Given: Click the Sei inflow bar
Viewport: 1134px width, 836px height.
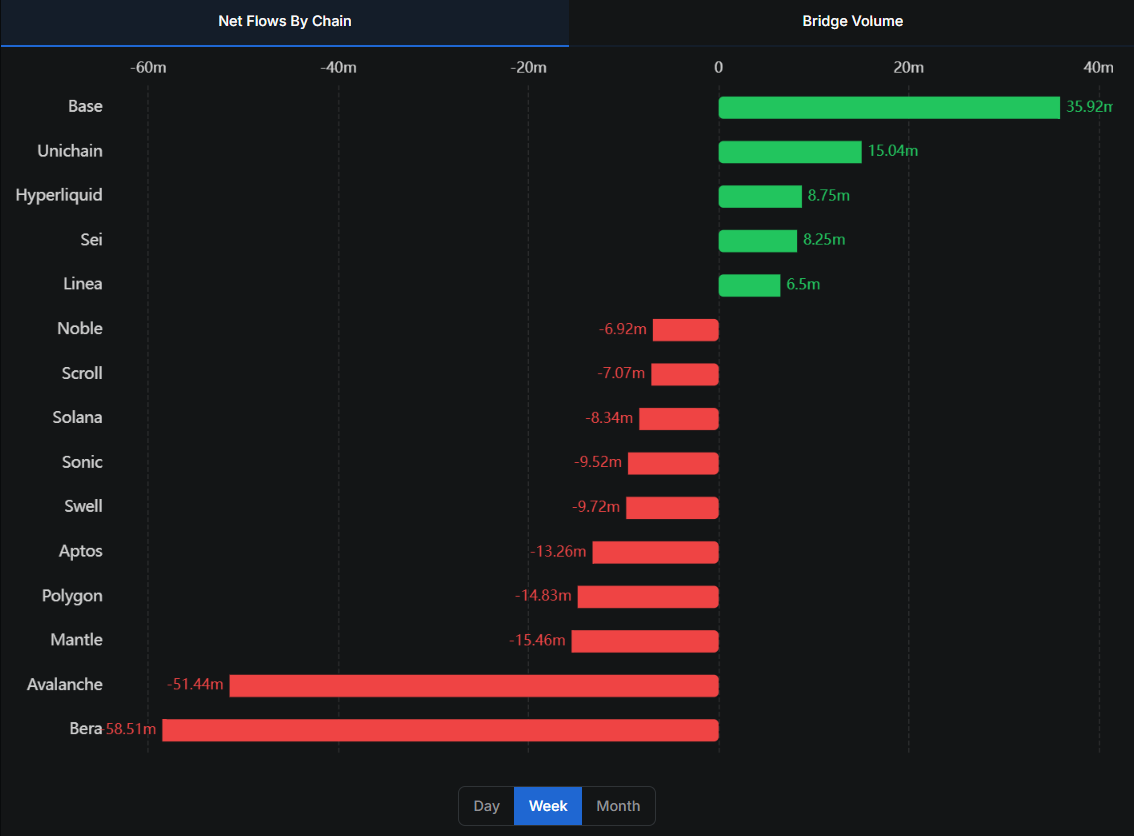Looking at the screenshot, I should coord(758,241).
